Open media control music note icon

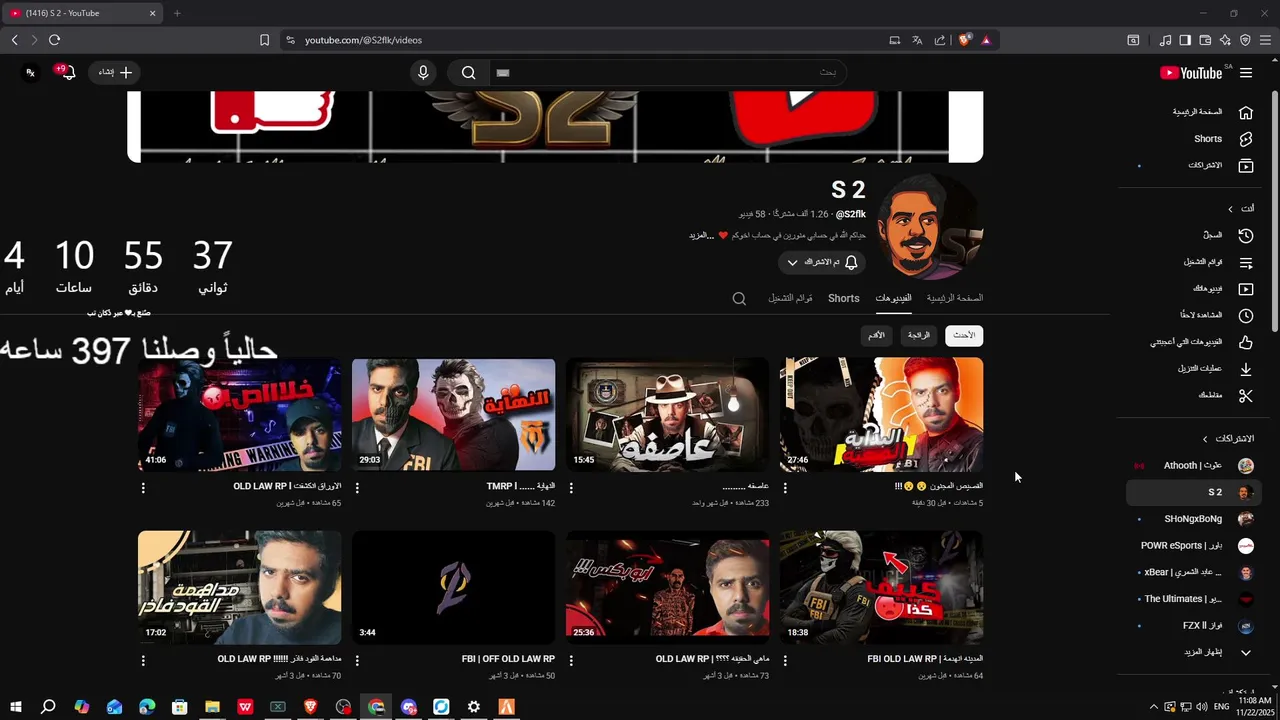pos(1165,40)
